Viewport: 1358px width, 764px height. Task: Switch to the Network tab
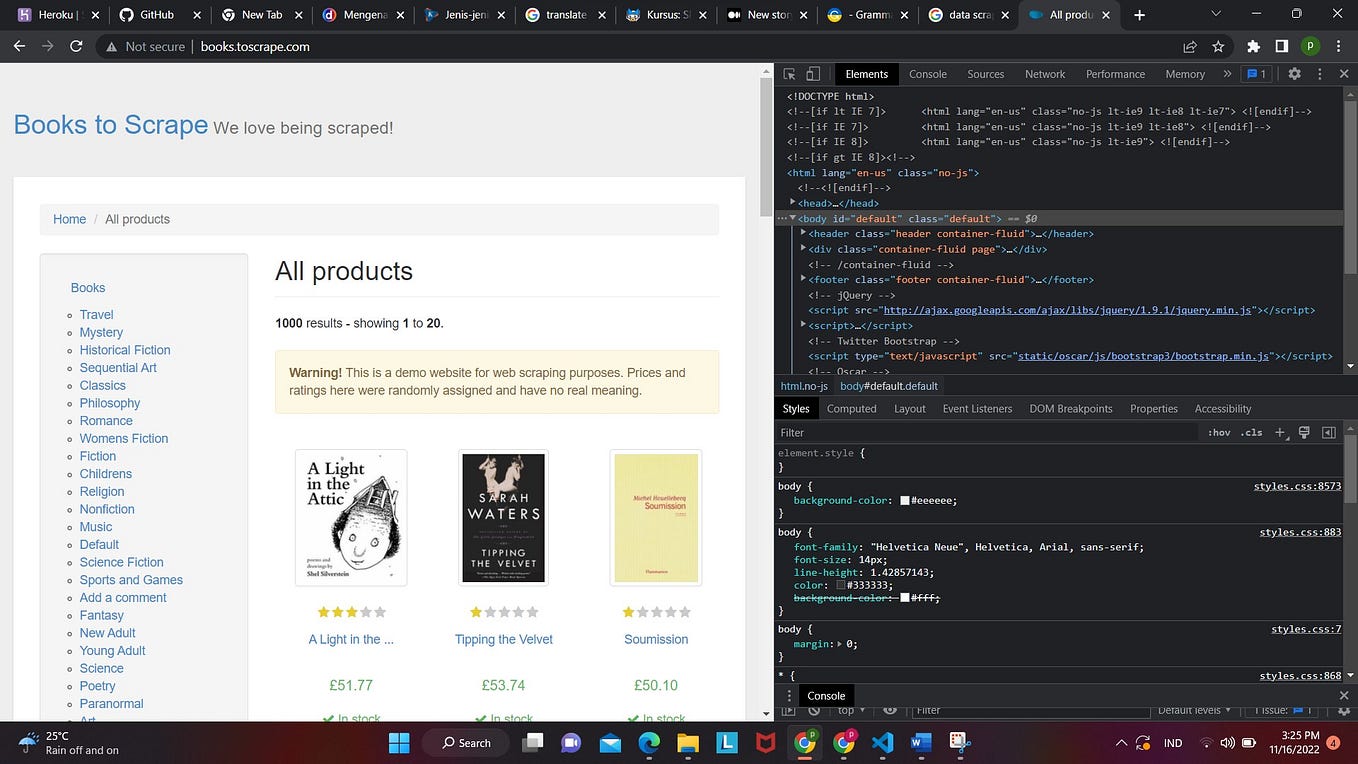click(x=1044, y=73)
